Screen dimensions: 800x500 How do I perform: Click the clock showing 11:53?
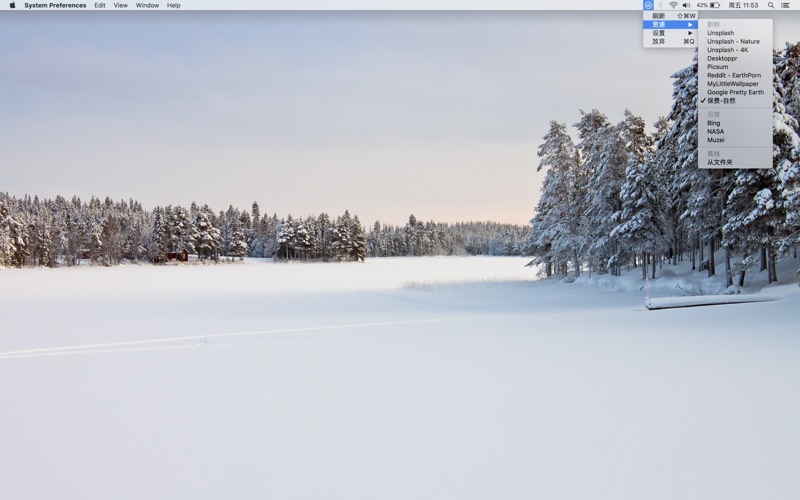tap(743, 5)
